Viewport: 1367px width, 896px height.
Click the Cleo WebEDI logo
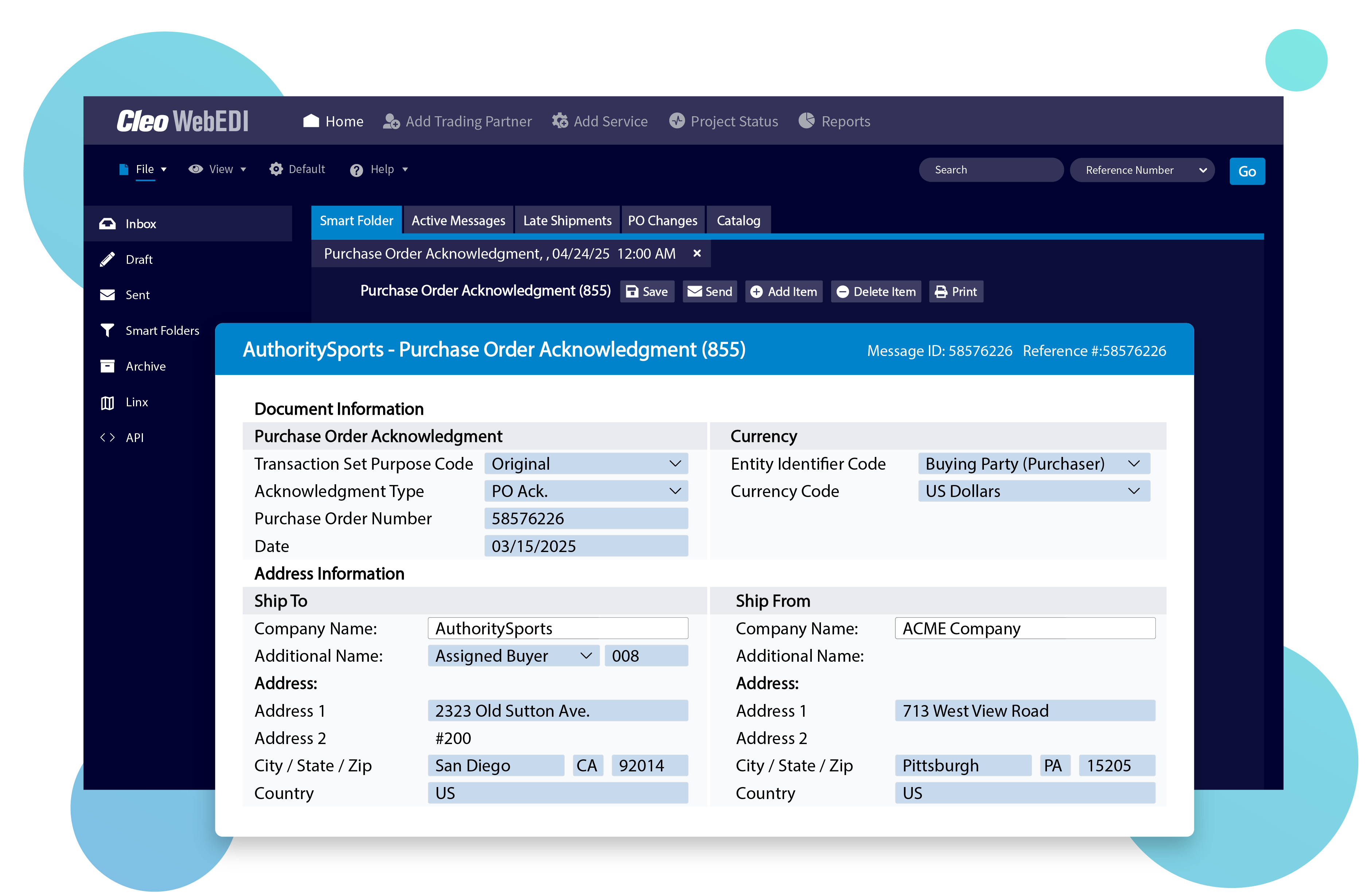[x=183, y=121]
